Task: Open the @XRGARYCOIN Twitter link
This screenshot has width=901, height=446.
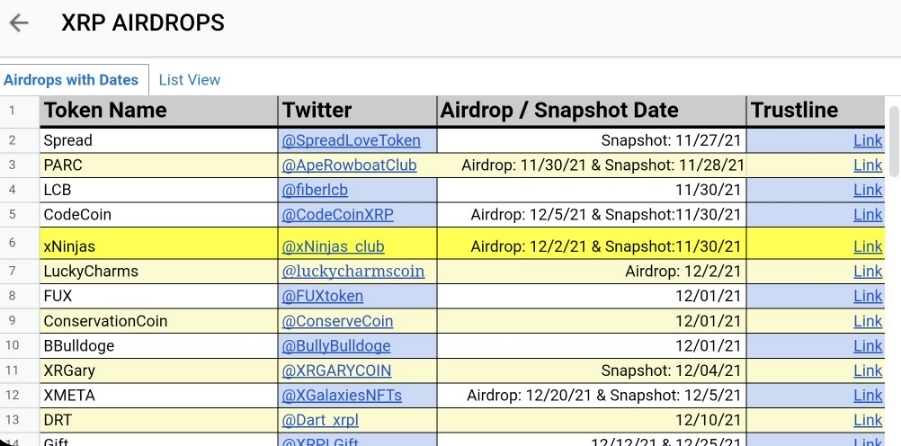Action: 336,371
